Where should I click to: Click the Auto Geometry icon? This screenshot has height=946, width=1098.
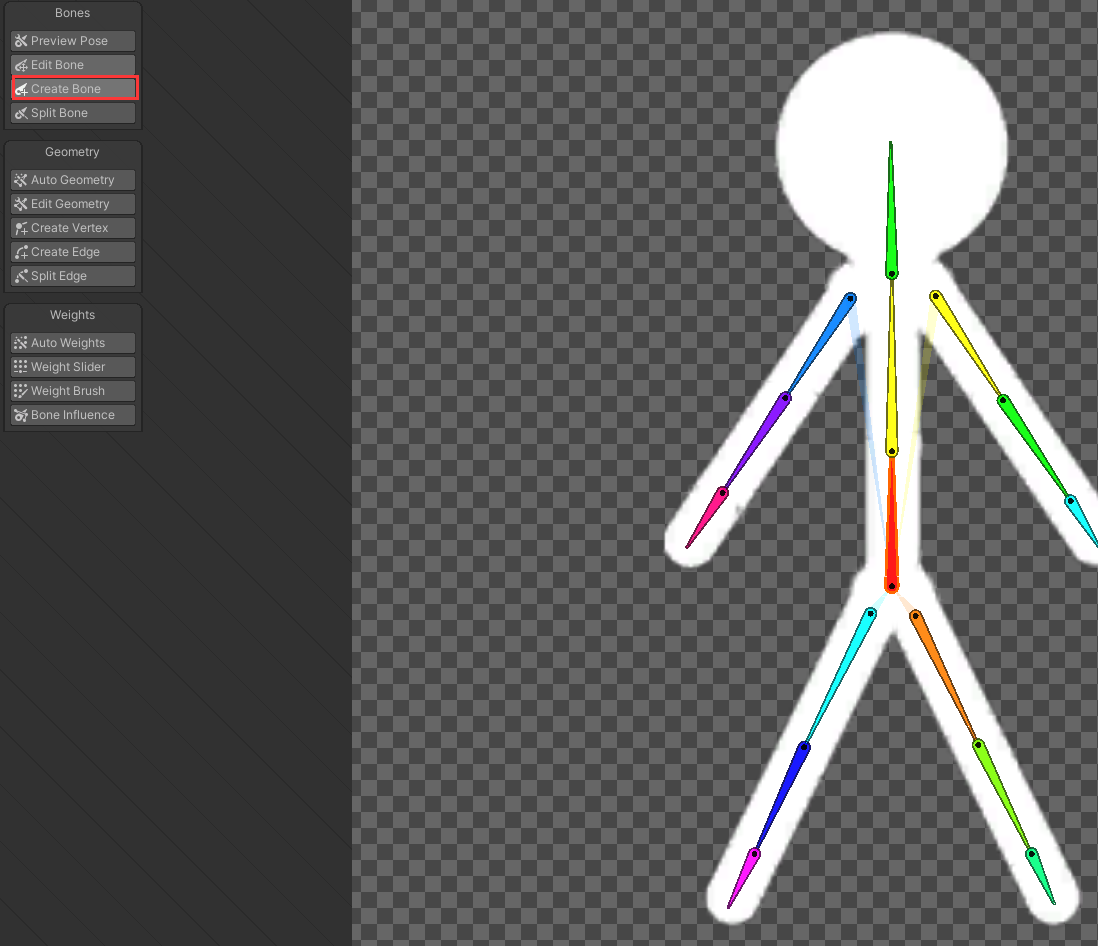pos(21,179)
